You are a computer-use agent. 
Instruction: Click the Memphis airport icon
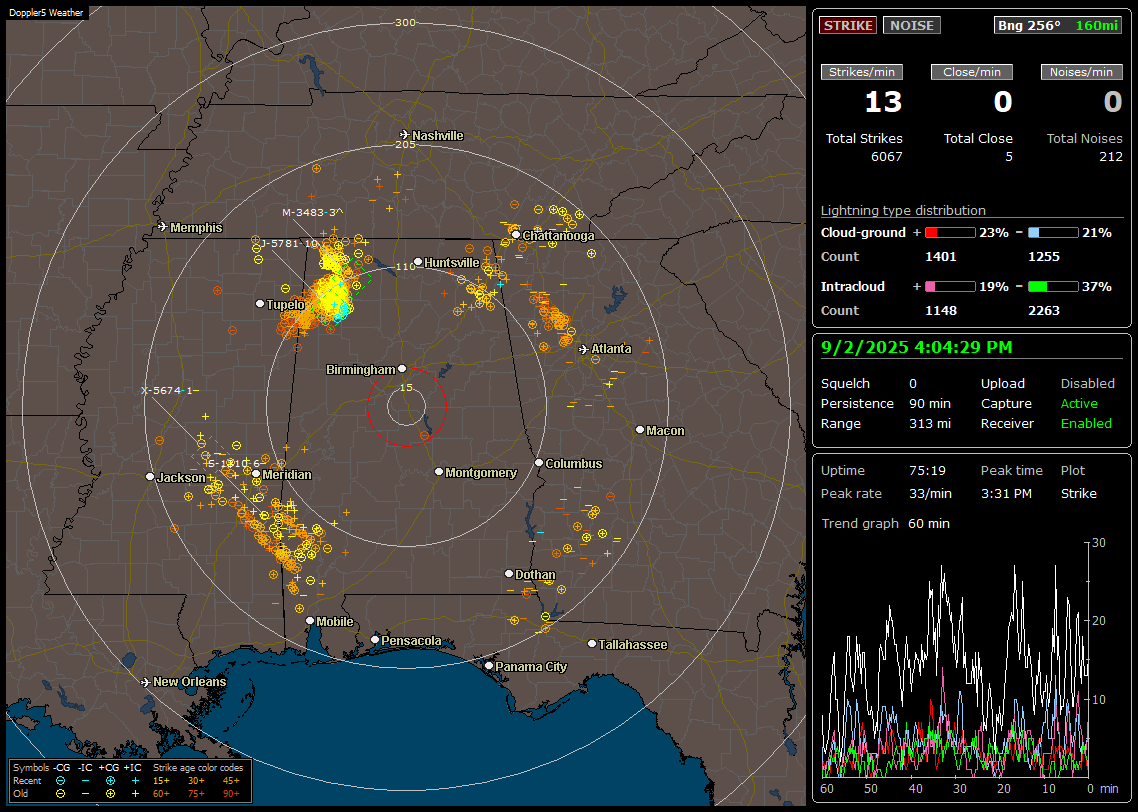coord(163,227)
